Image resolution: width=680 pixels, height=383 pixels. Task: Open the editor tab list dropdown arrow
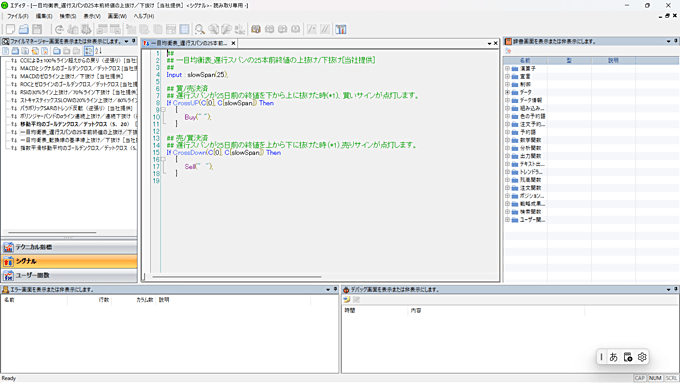point(489,43)
